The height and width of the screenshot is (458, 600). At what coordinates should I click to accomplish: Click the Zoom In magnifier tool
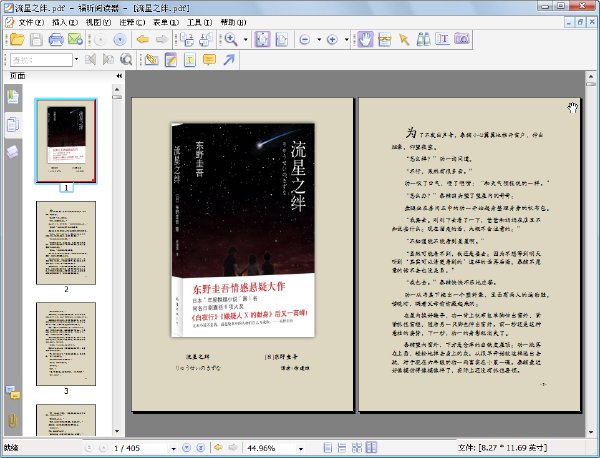(x=231, y=39)
